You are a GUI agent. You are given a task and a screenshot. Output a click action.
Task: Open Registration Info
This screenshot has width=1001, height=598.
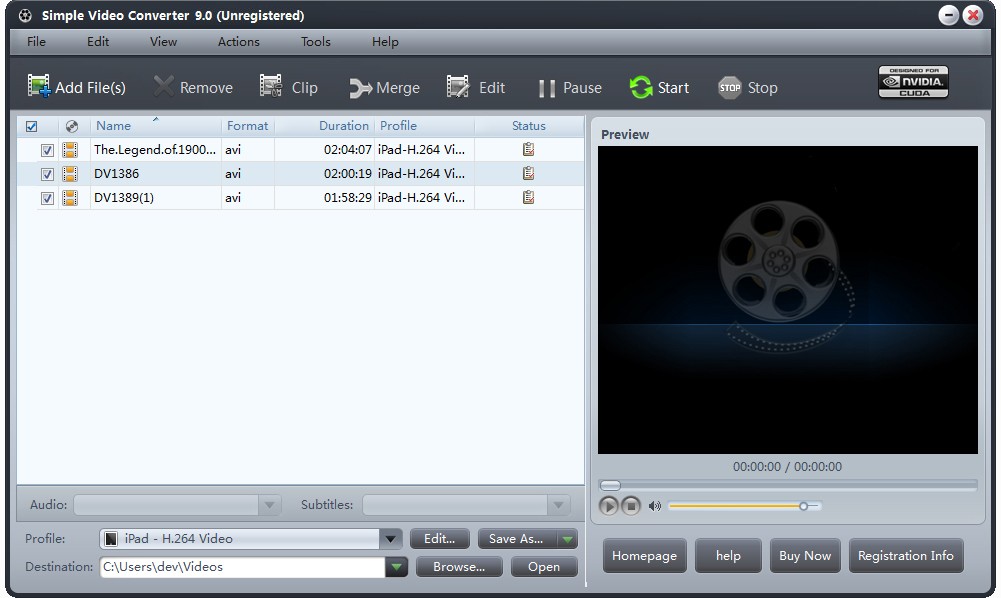point(906,556)
